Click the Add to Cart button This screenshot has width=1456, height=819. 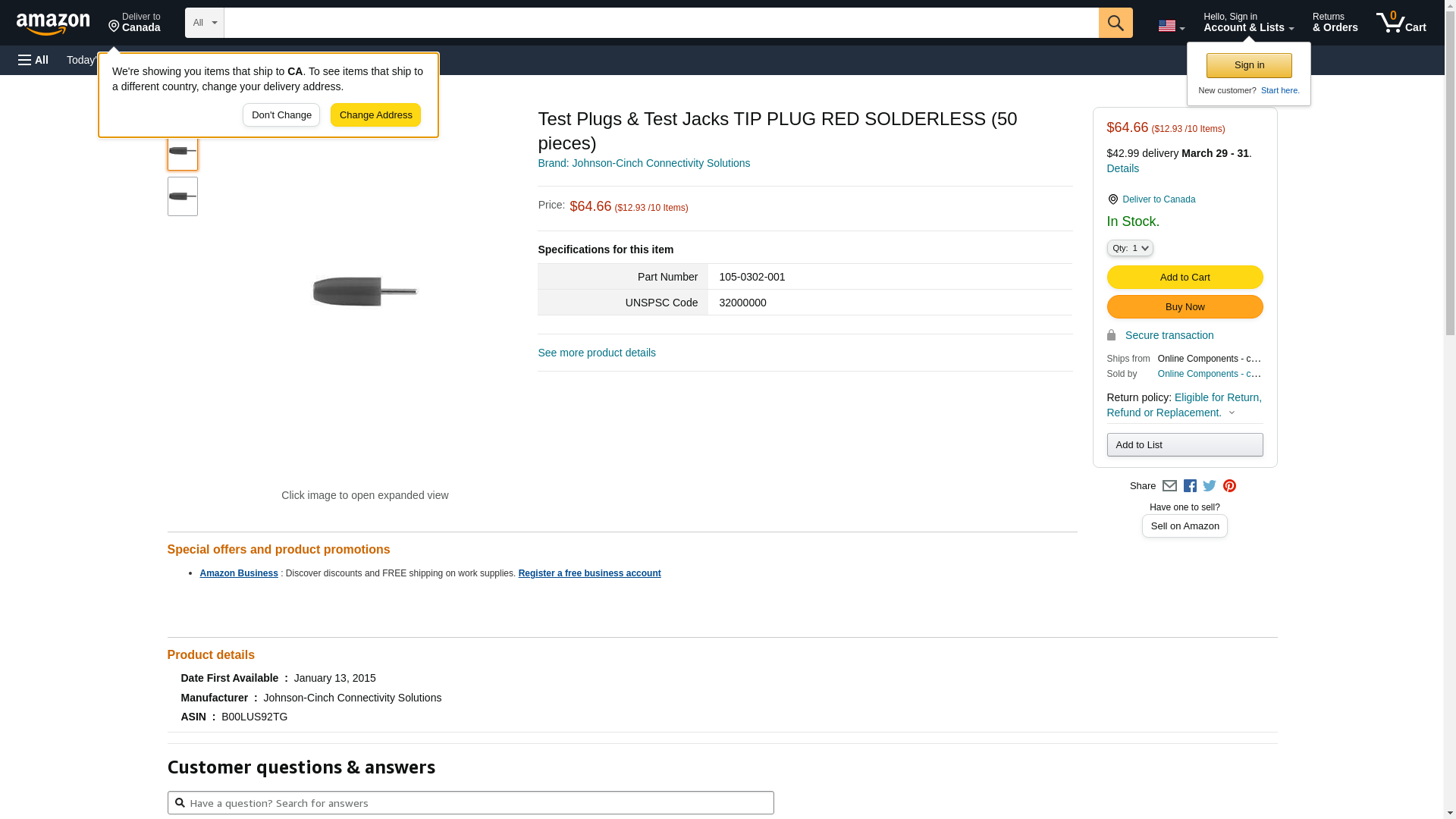coord(1185,278)
